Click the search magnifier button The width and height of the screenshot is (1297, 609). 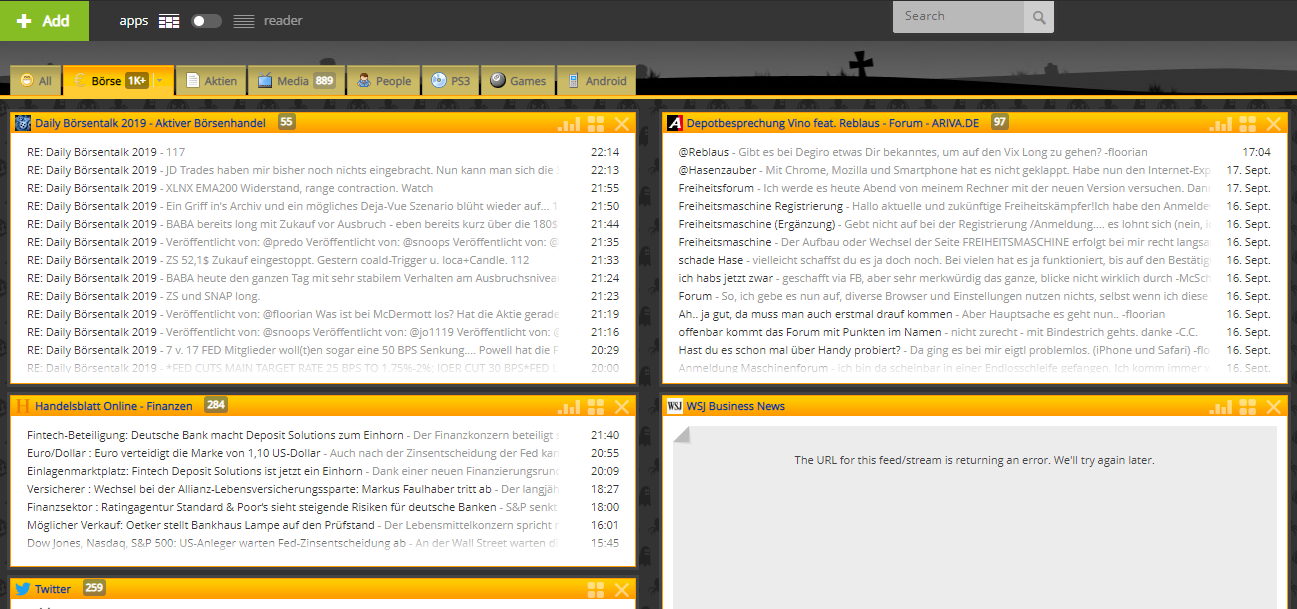(x=1039, y=17)
